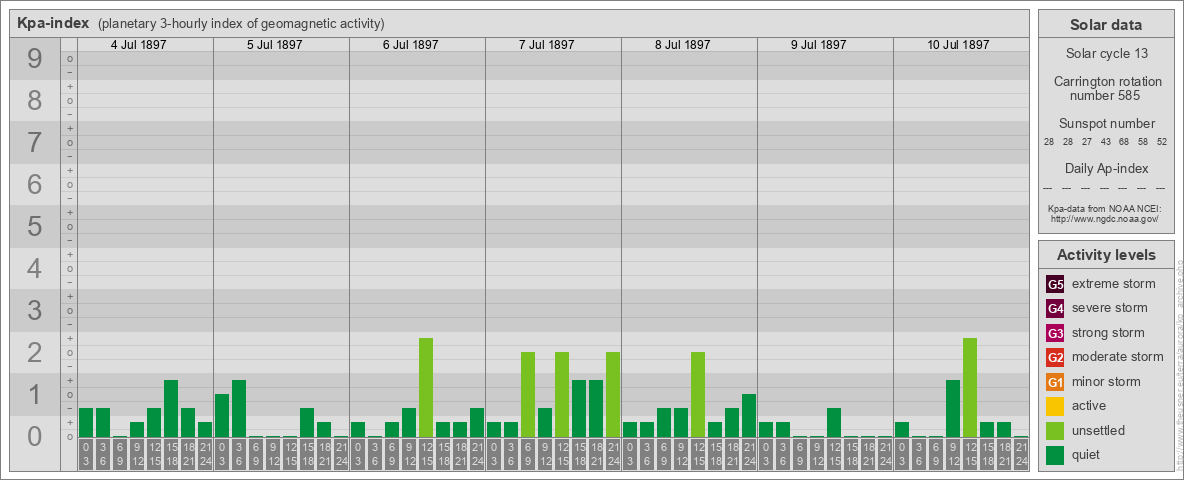
Task: Click the Kp scale number 5
Action: pyautogui.click(x=35, y=226)
